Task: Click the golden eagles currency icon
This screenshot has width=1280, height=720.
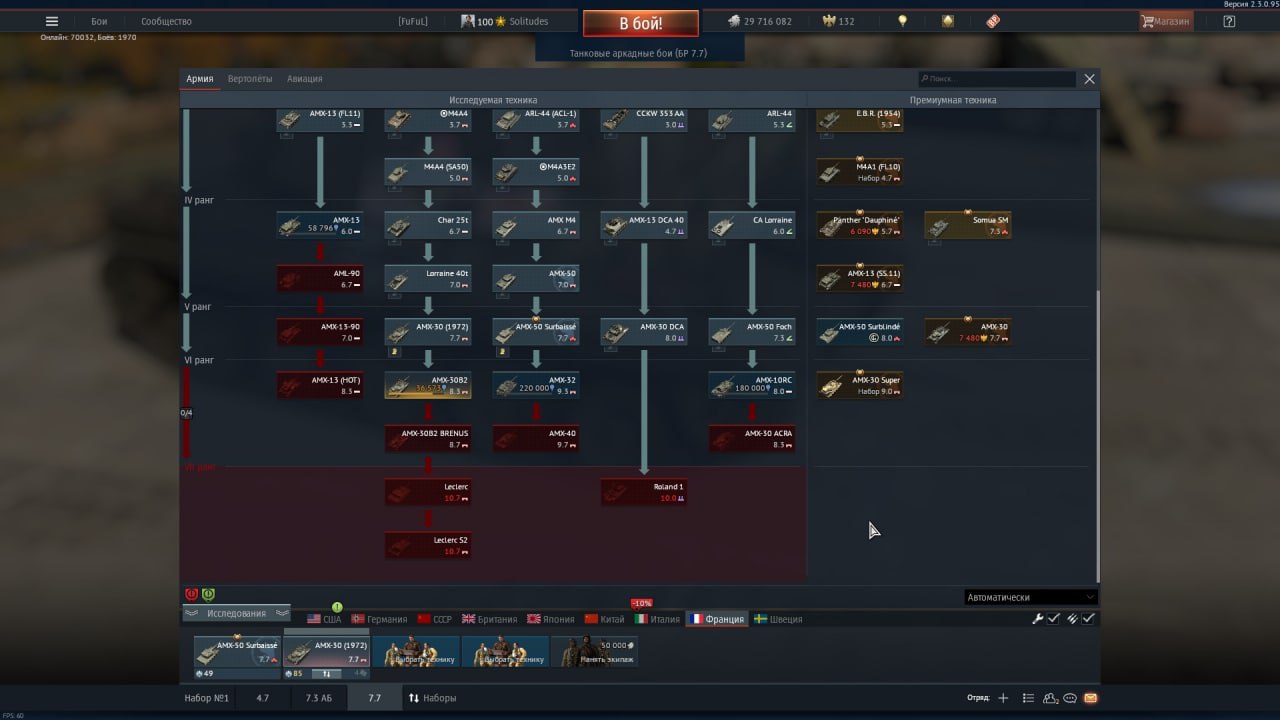Action: 828,21
